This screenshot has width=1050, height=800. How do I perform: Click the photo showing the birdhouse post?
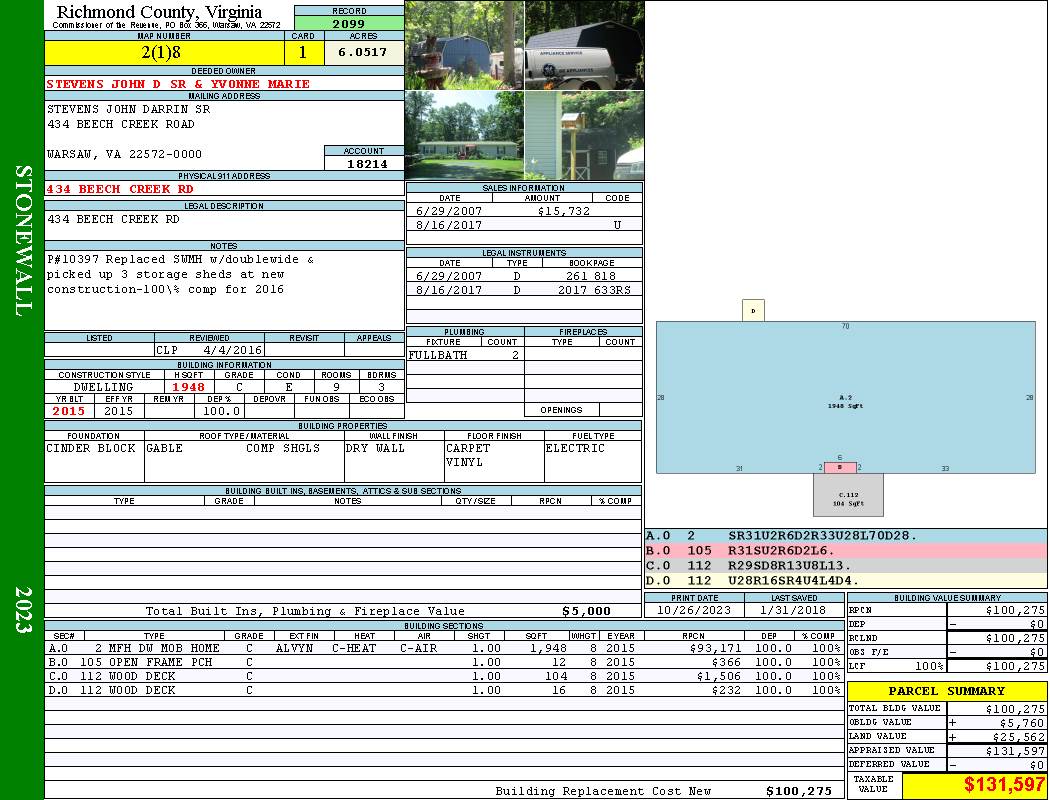pos(583,135)
